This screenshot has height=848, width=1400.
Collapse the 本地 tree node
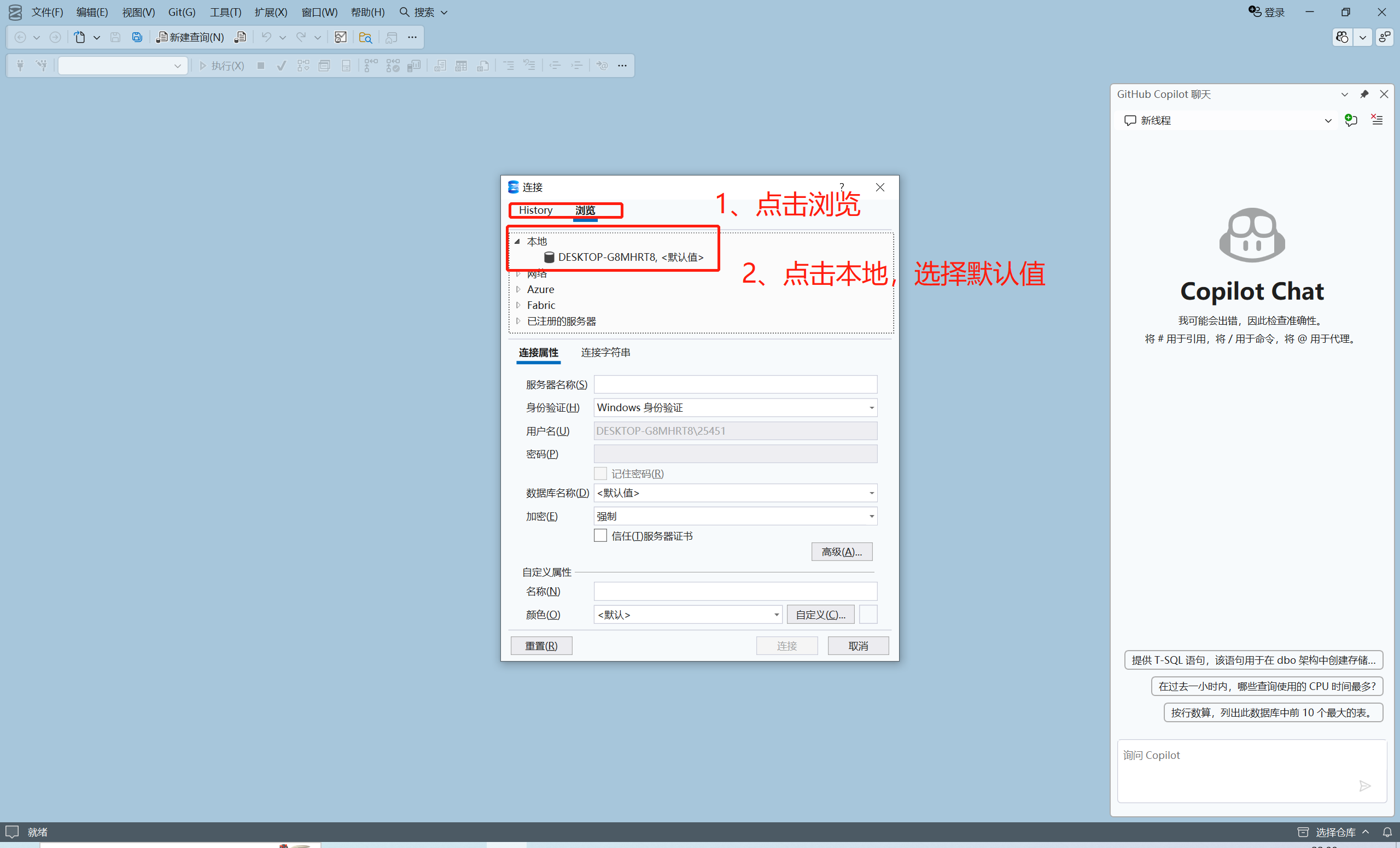517,242
